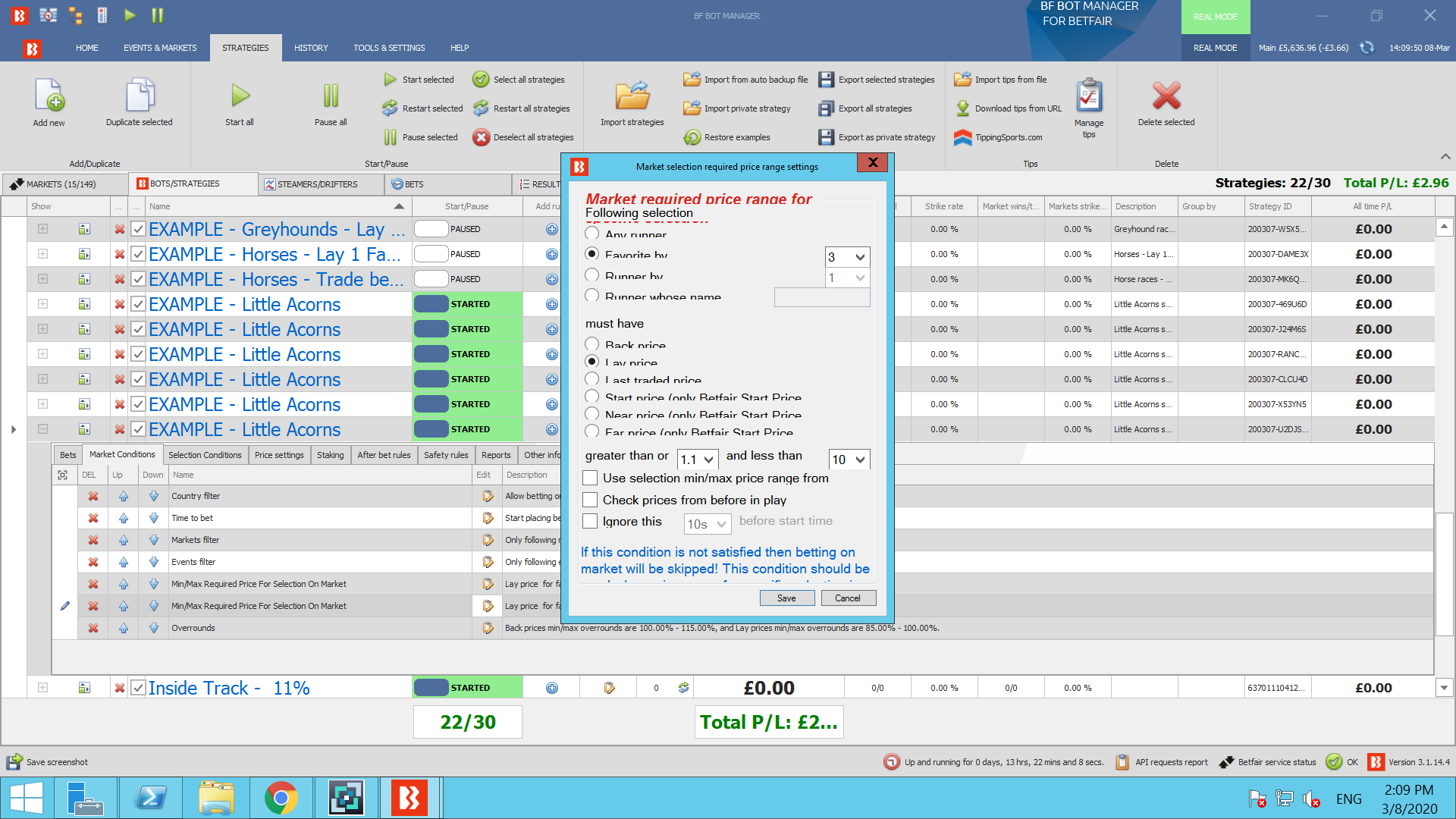
Task: Sort strategies by Name column header
Action: 278,206
